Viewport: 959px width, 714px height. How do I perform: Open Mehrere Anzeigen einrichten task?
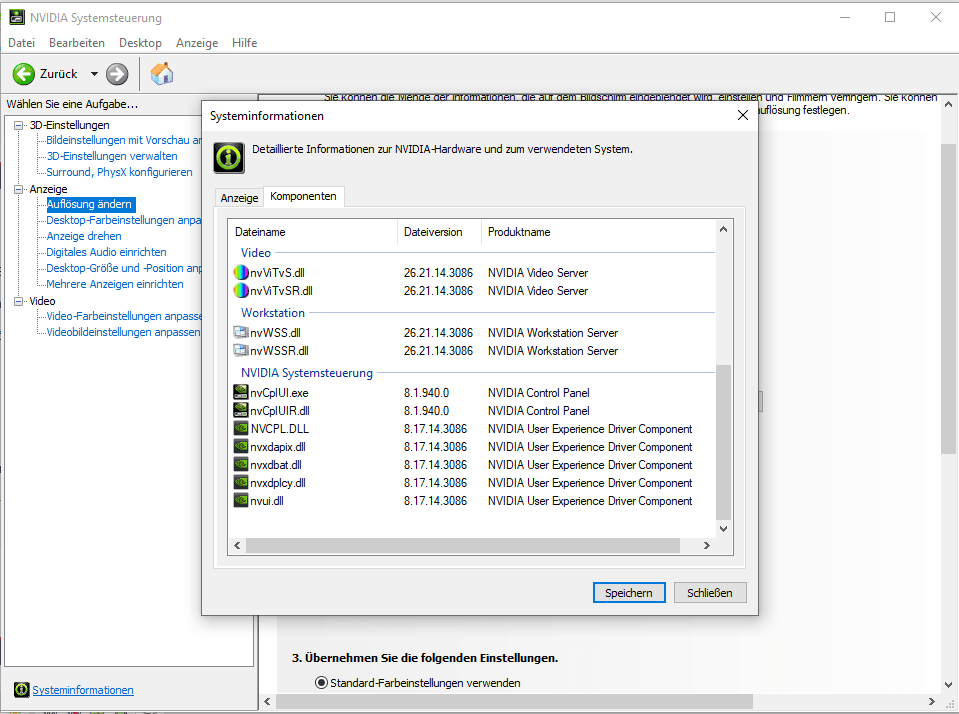[x=115, y=284]
